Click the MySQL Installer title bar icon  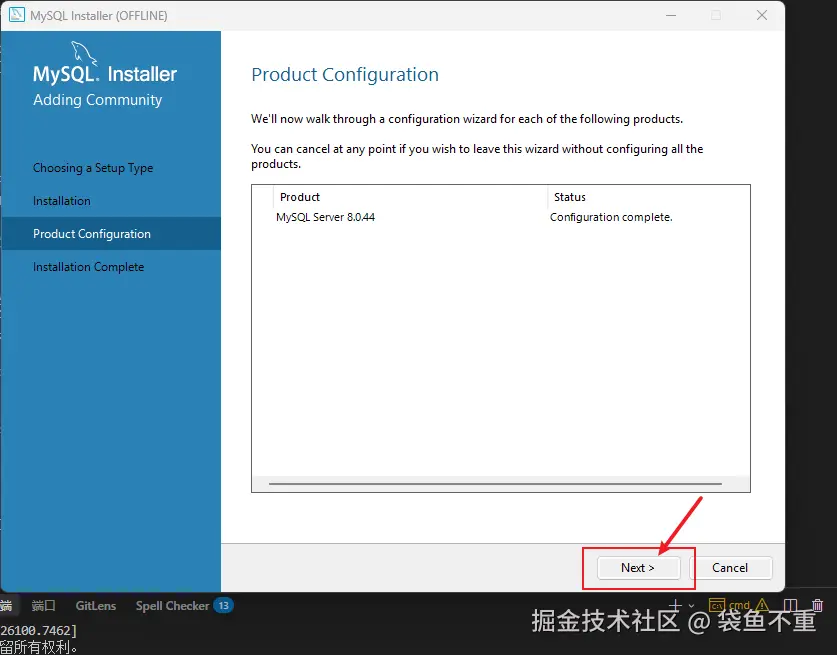click(x=17, y=15)
